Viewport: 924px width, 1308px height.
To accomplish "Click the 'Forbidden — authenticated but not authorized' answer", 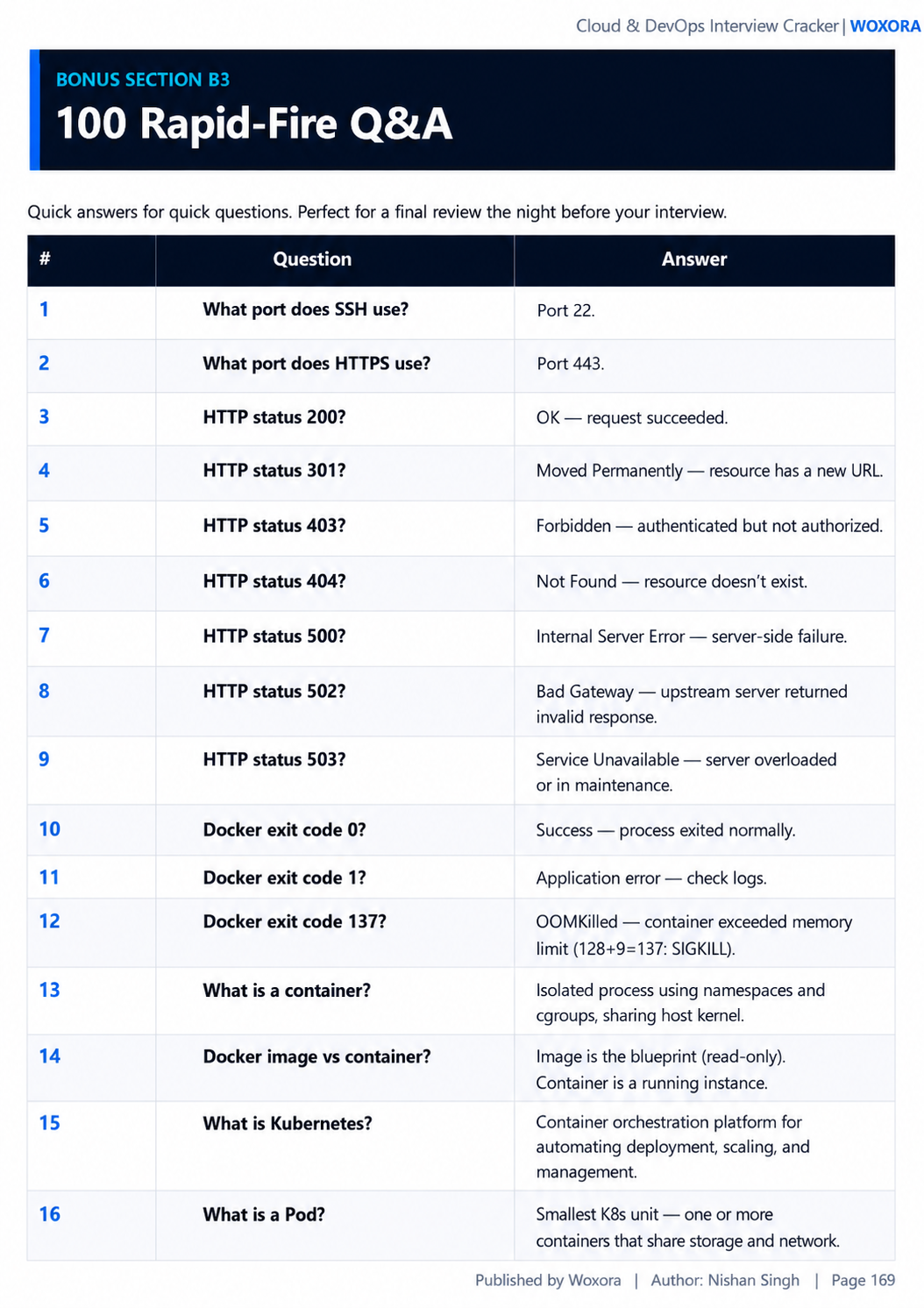I will (709, 526).
